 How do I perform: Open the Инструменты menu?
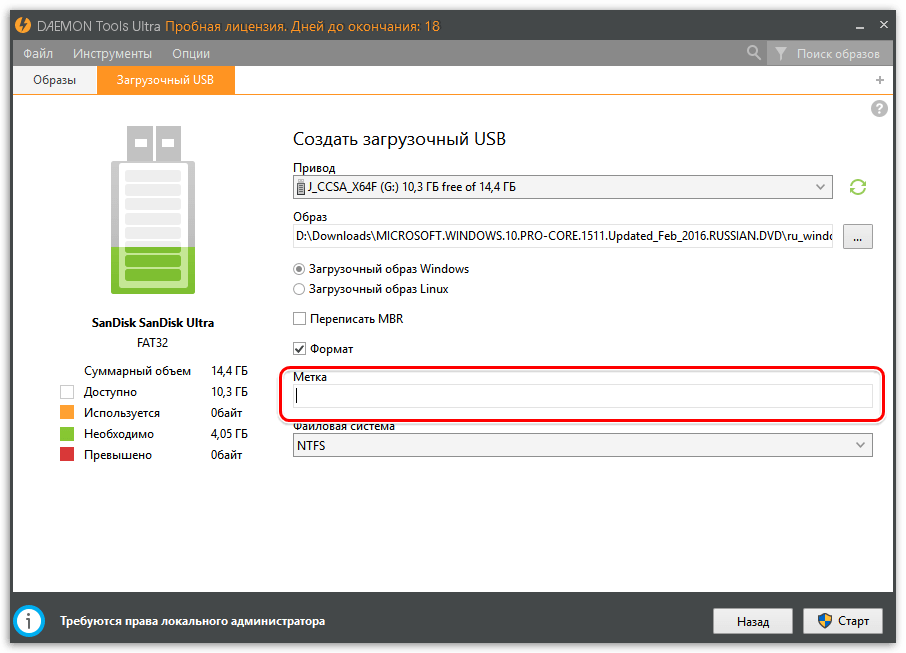pyautogui.click(x=112, y=53)
